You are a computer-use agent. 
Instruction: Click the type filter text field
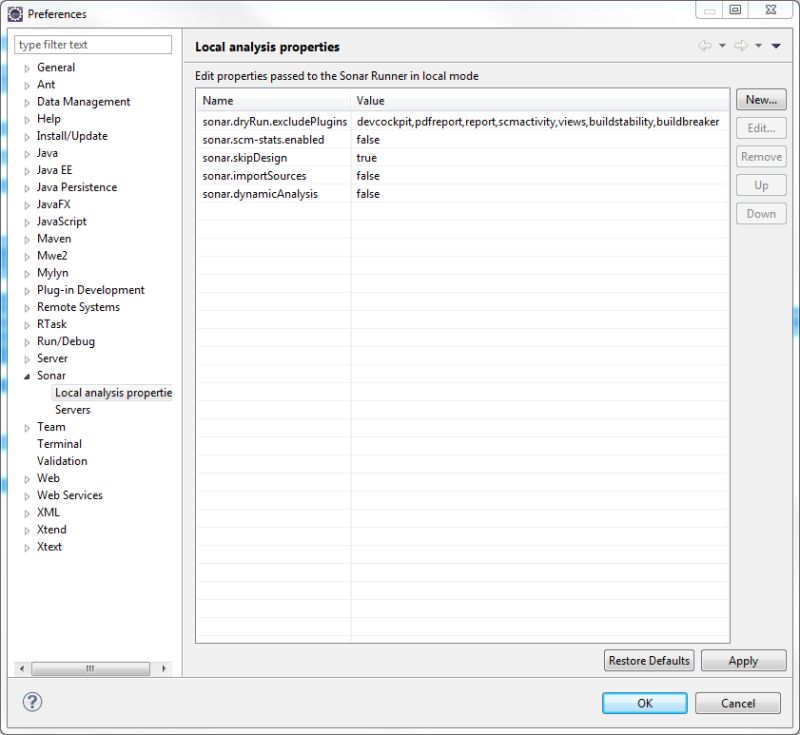pyautogui.click(x=93, y=44)
